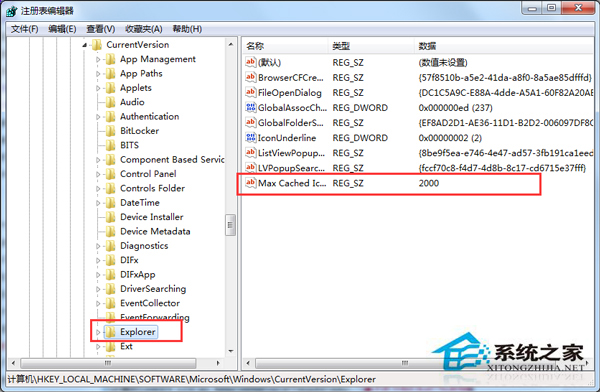Viewport: 600px width, 392px height.
Task: Click the App Management folder icon
Action: click(x=110, y=59)
